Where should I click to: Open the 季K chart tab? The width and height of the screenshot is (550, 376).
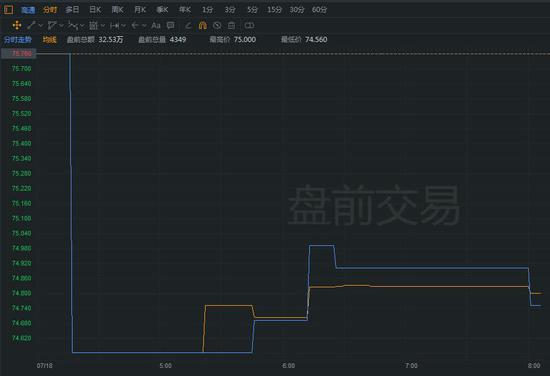[162, 10]
